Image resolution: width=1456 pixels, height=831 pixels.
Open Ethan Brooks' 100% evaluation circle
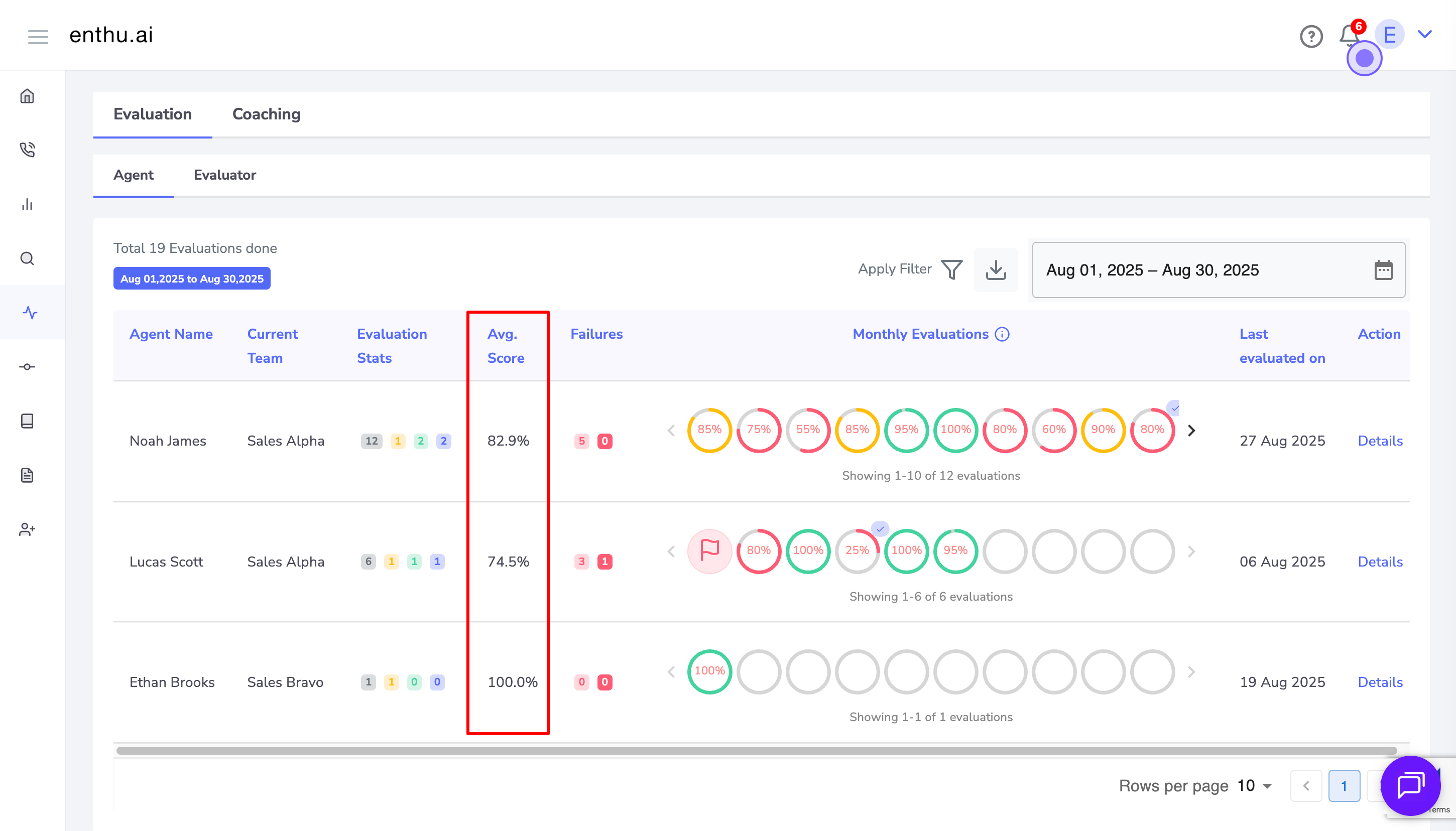709,671
